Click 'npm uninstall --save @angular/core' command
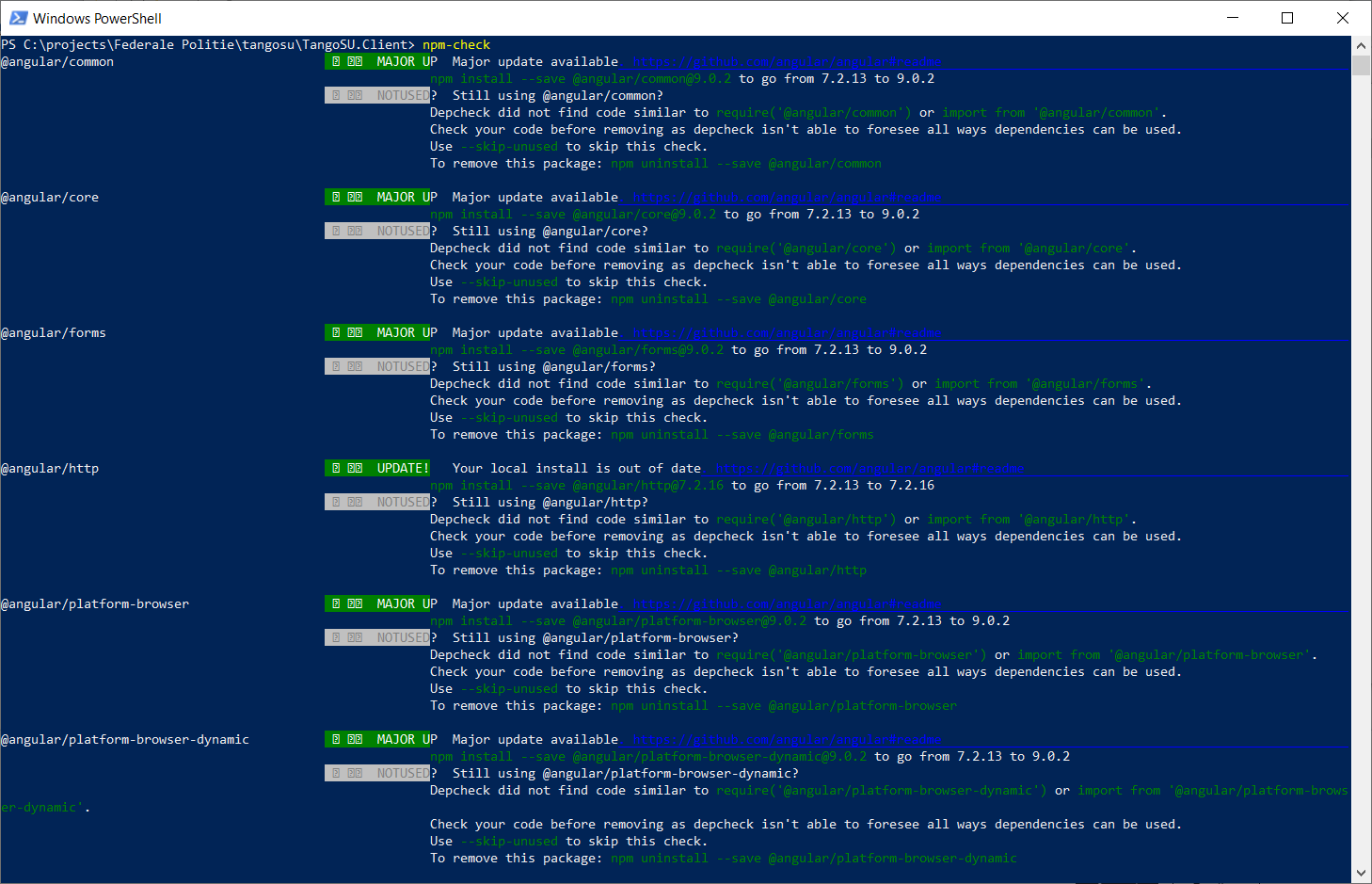 739,298
